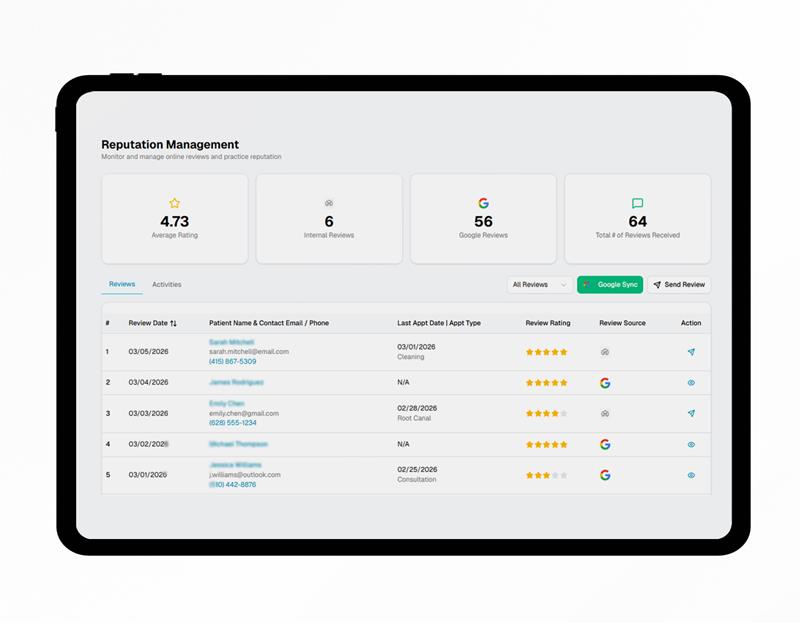
Task: Click phone number (415) 867-5309
Action: pos(232,362)
